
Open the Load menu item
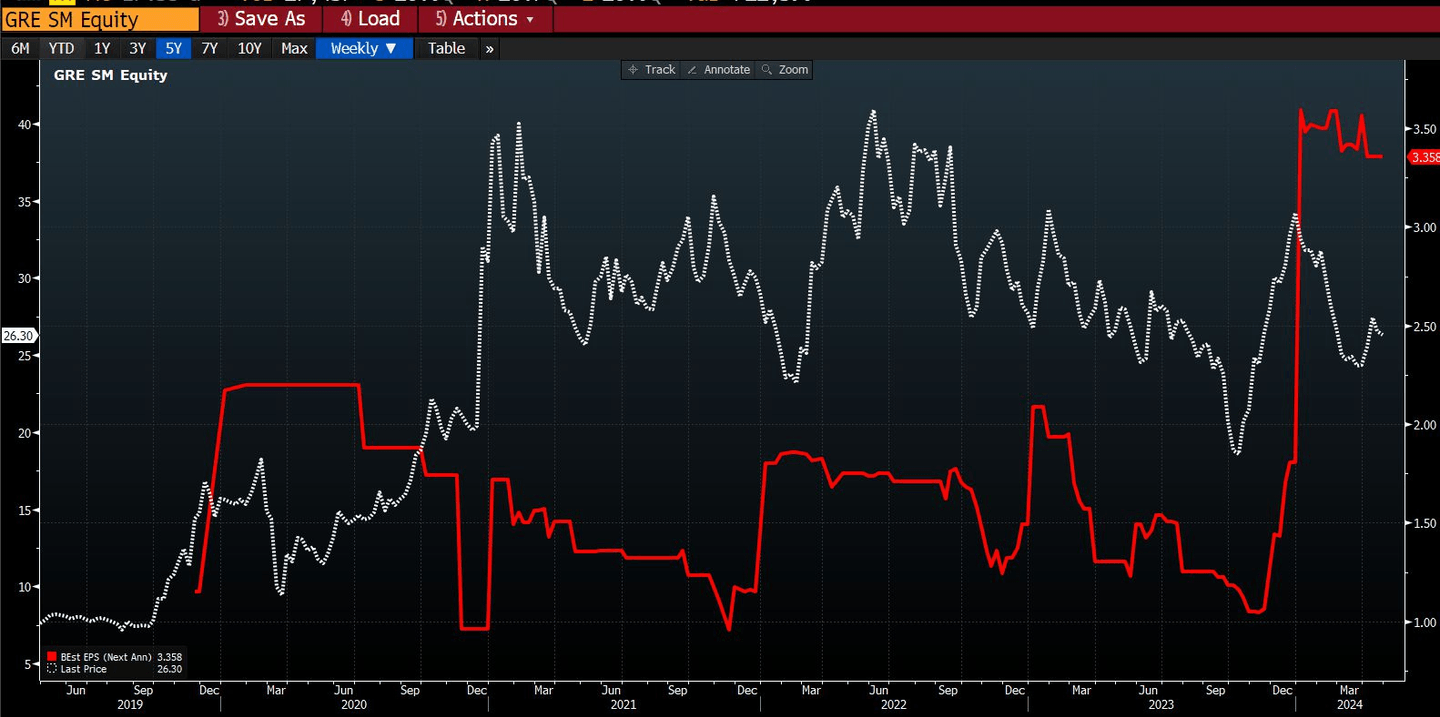pos(370,19)
